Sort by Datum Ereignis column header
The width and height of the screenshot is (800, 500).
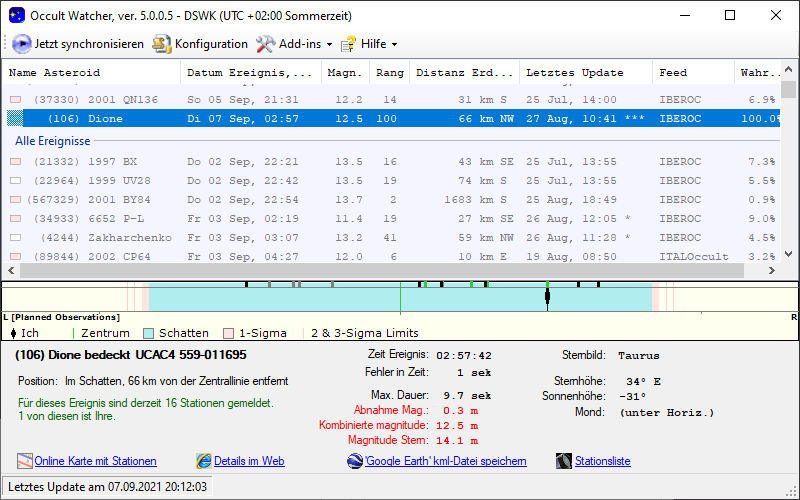click(x=250, y=73)
